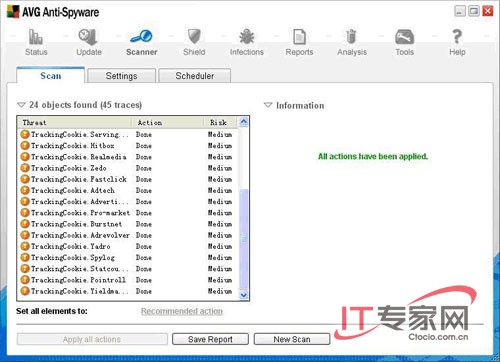
Task: Select the Scanner magnifier icon
Action: [141, 36]
